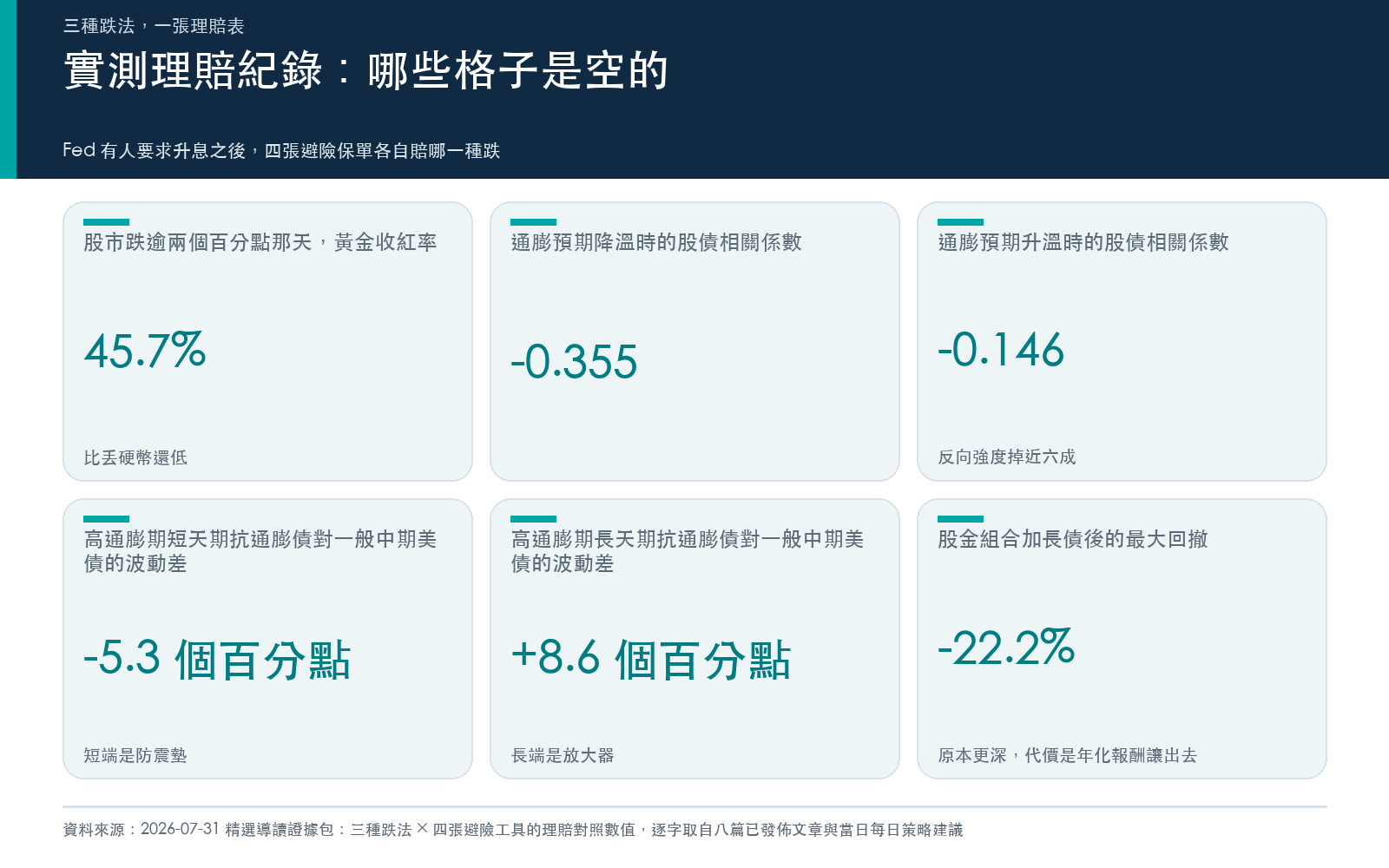This screenshot has height=868, width=1389.
Task: Select the label about 長天期抗通膨債 波動差
Action: point(688,551)
